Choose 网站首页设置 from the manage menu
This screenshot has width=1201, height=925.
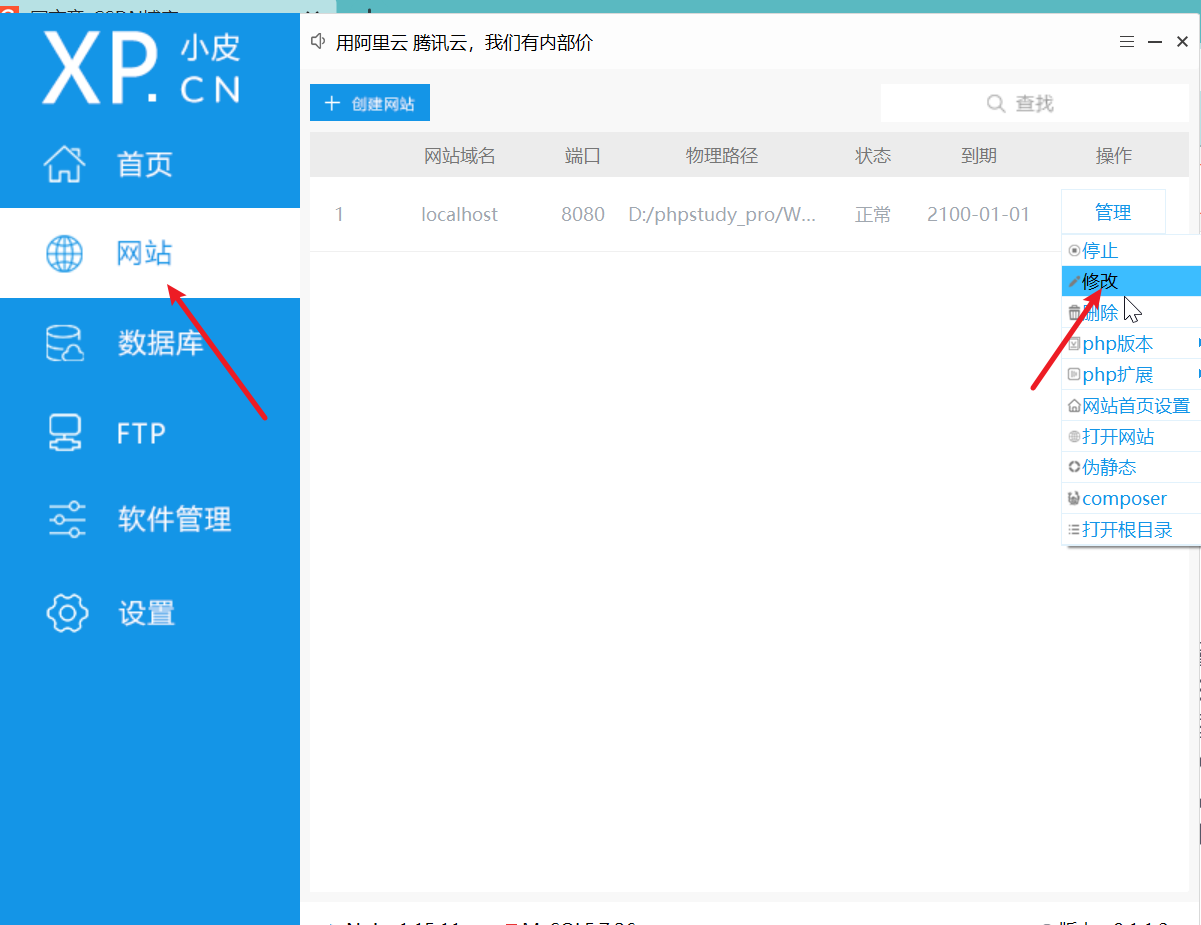1131,406
